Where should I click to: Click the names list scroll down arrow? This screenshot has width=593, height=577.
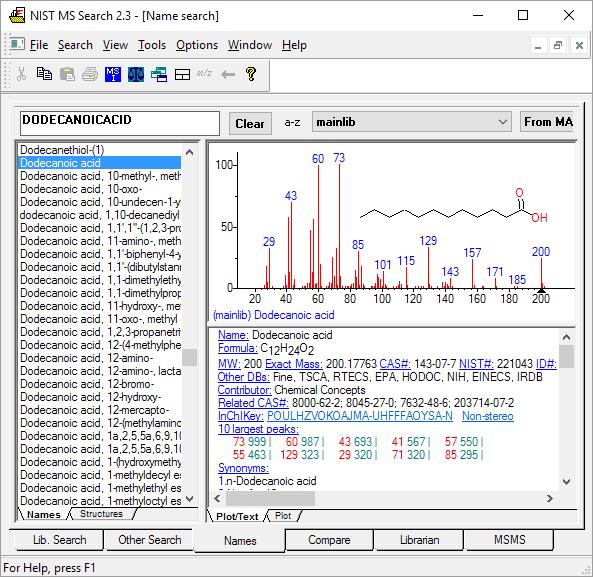[190, 499]
